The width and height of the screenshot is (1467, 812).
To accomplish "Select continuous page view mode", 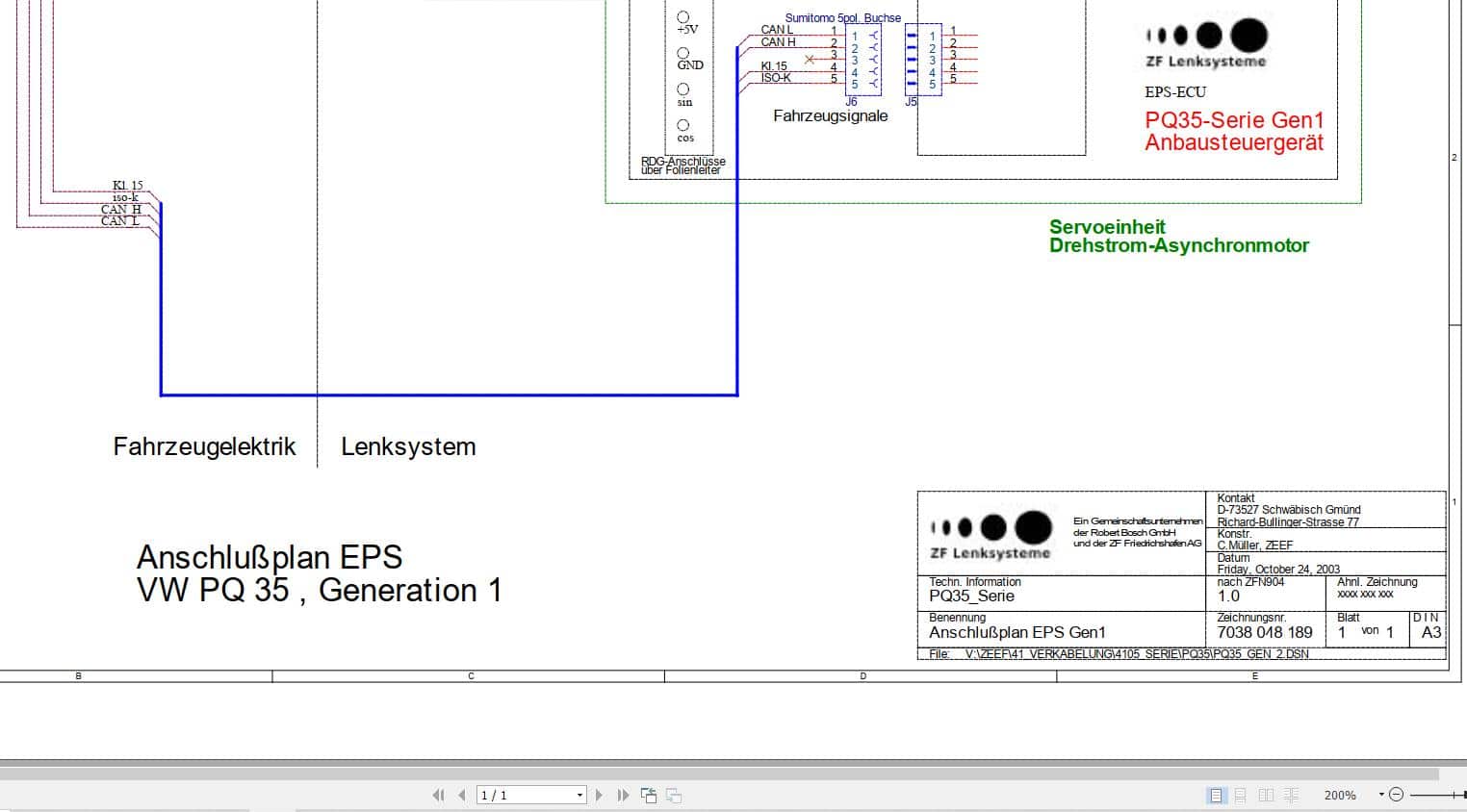I will tap(1241, 795).
